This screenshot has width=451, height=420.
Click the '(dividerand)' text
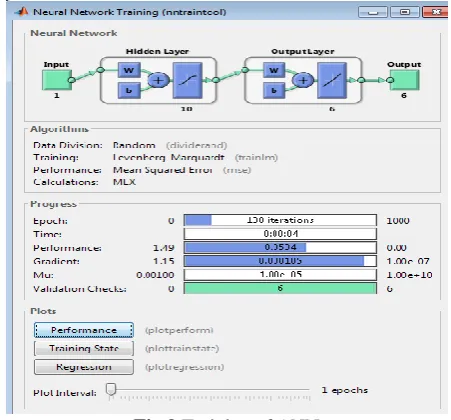[x=197, y=145]
